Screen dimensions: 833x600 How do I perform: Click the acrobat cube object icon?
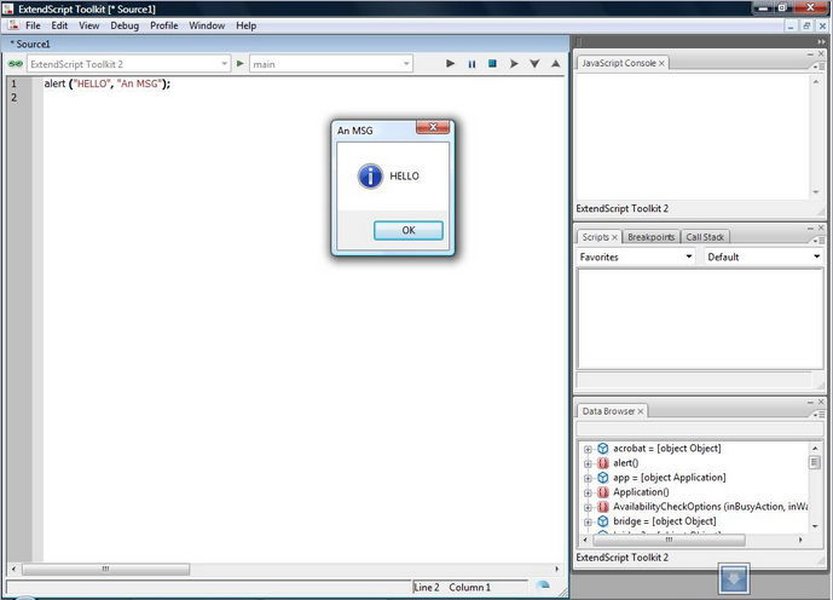[602, 449]
